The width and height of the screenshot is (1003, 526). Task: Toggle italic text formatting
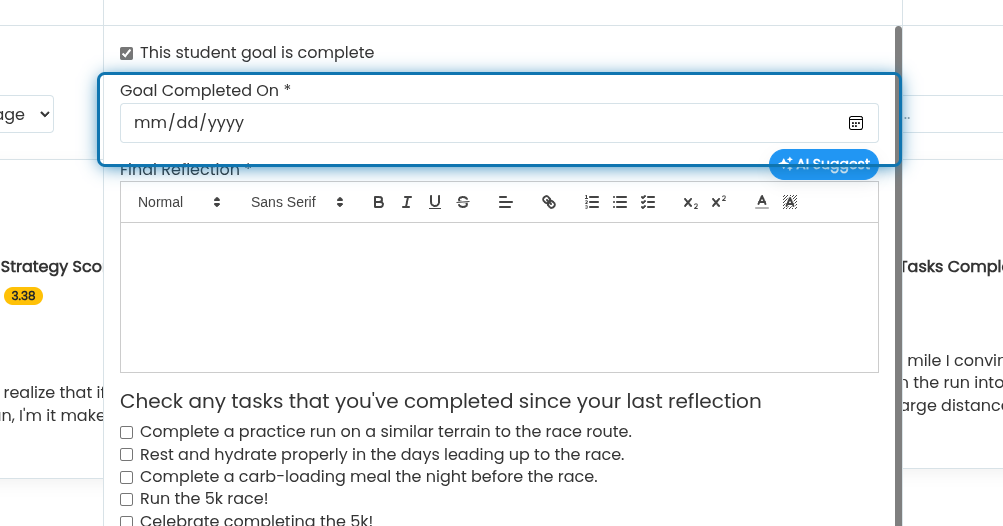coord(406,202)
